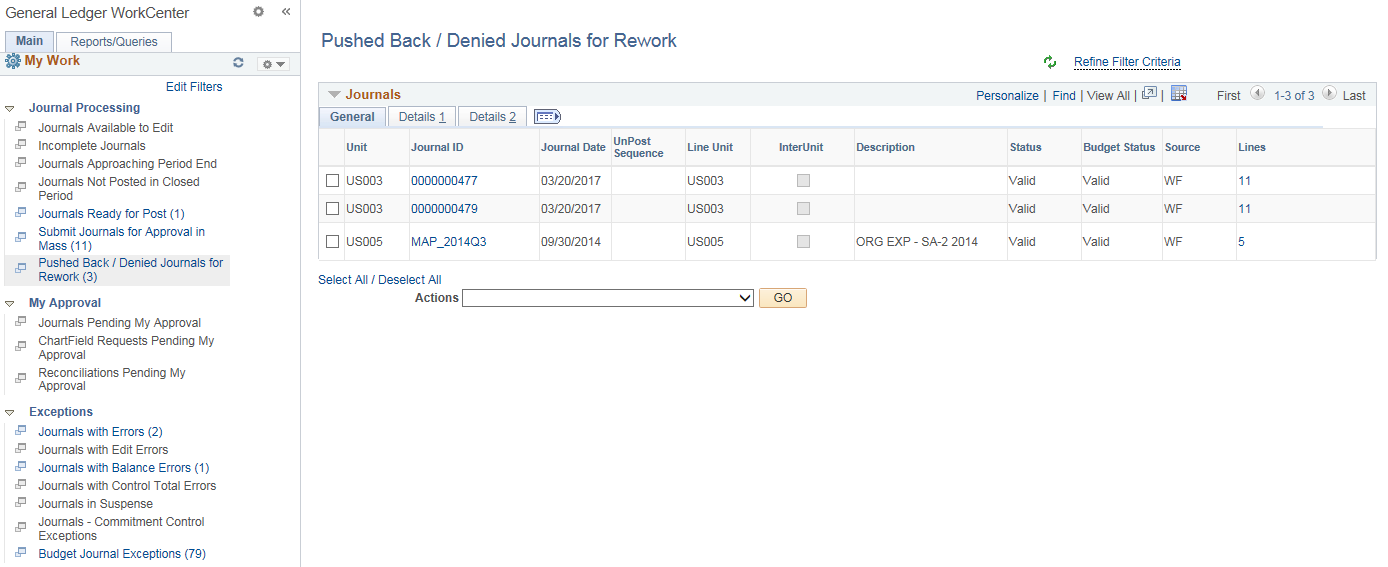Click Show all columns tab icon
Screen dimensions: 1388x567
coord(547,117)
